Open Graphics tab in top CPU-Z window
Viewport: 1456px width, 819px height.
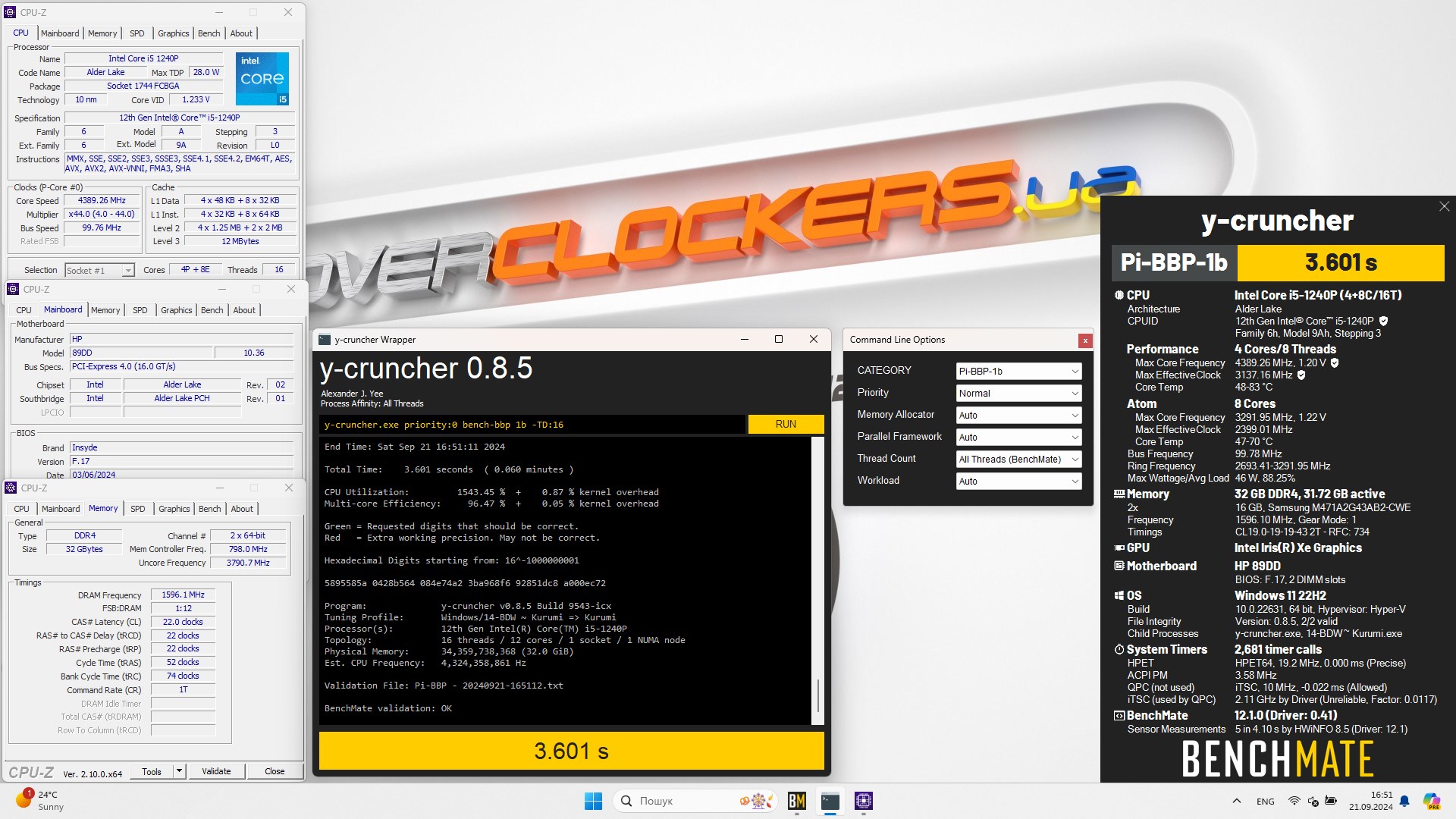click(174, 33)
